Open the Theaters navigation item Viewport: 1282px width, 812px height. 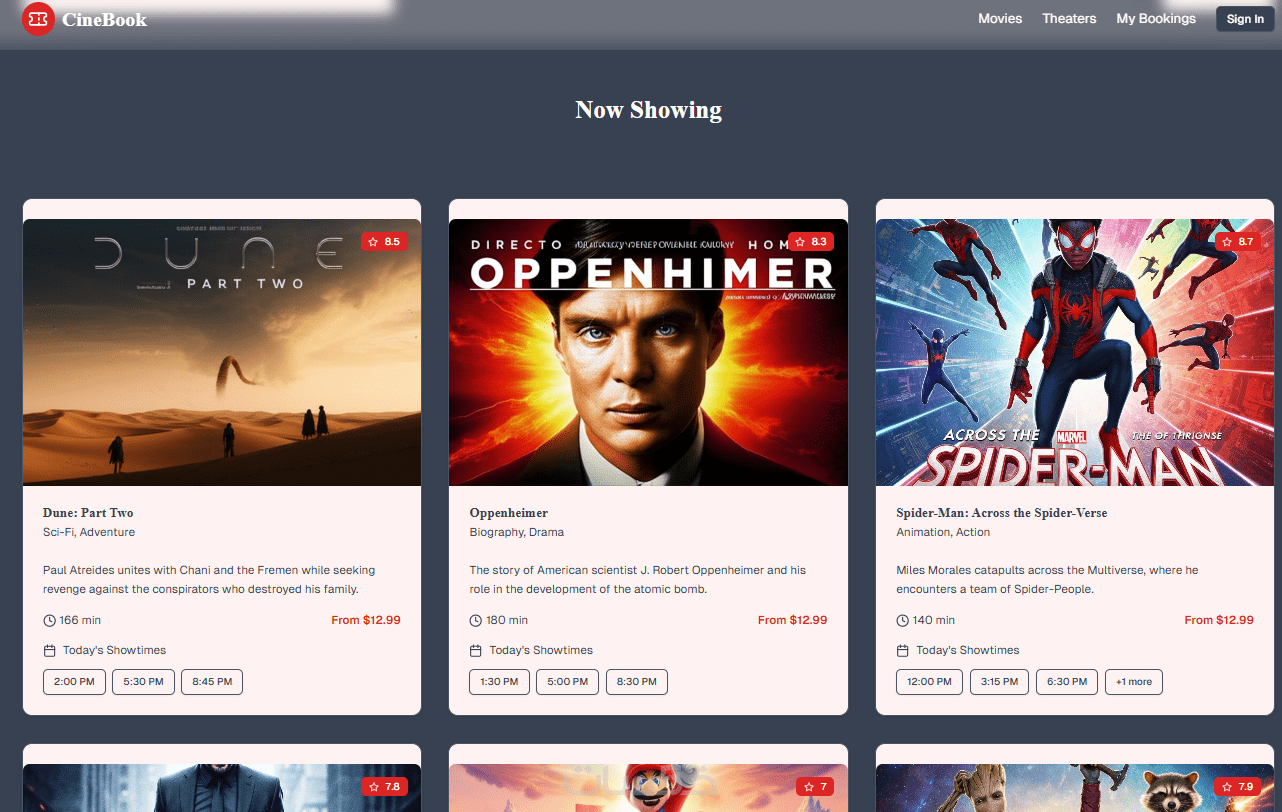click(1069, 19)
